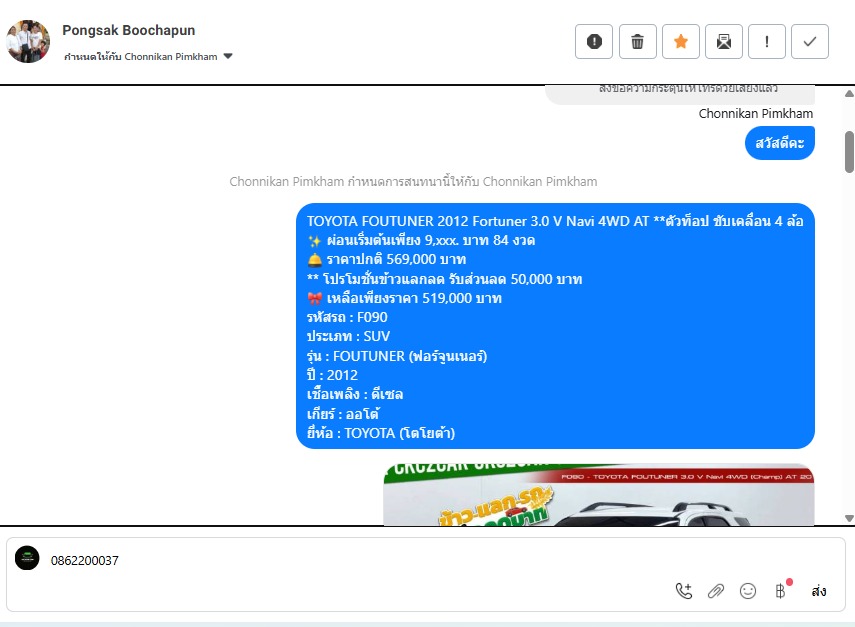Click the โปรโมชั่นข้าวแลกลด 50,000 บาท line
Image resolution: width=855 pixels, height=627 pixels.
(x=444, y=279)
